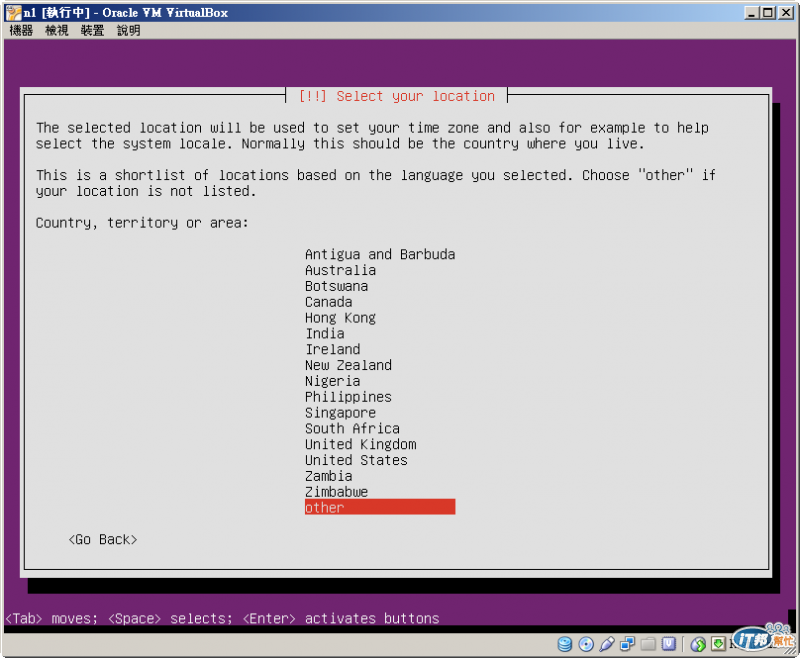Choose United Kingdom as location
The height and width of the screenshot is (658, 800).
[360, 444]
